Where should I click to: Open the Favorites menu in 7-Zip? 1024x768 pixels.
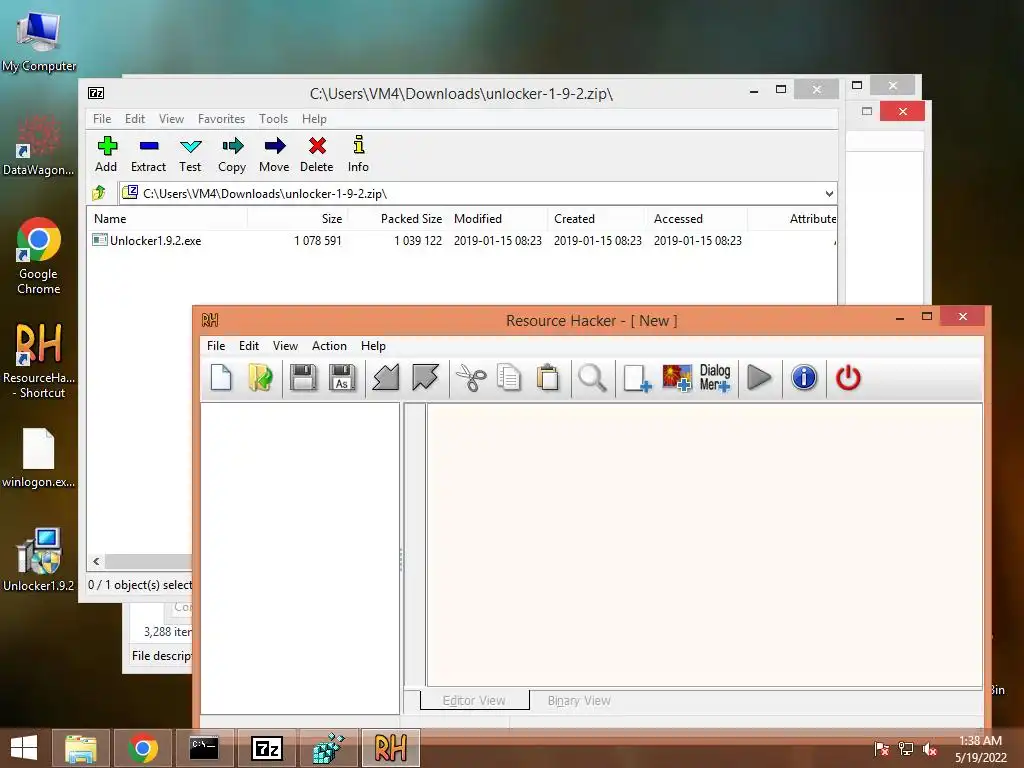click(x=221, y=119)
